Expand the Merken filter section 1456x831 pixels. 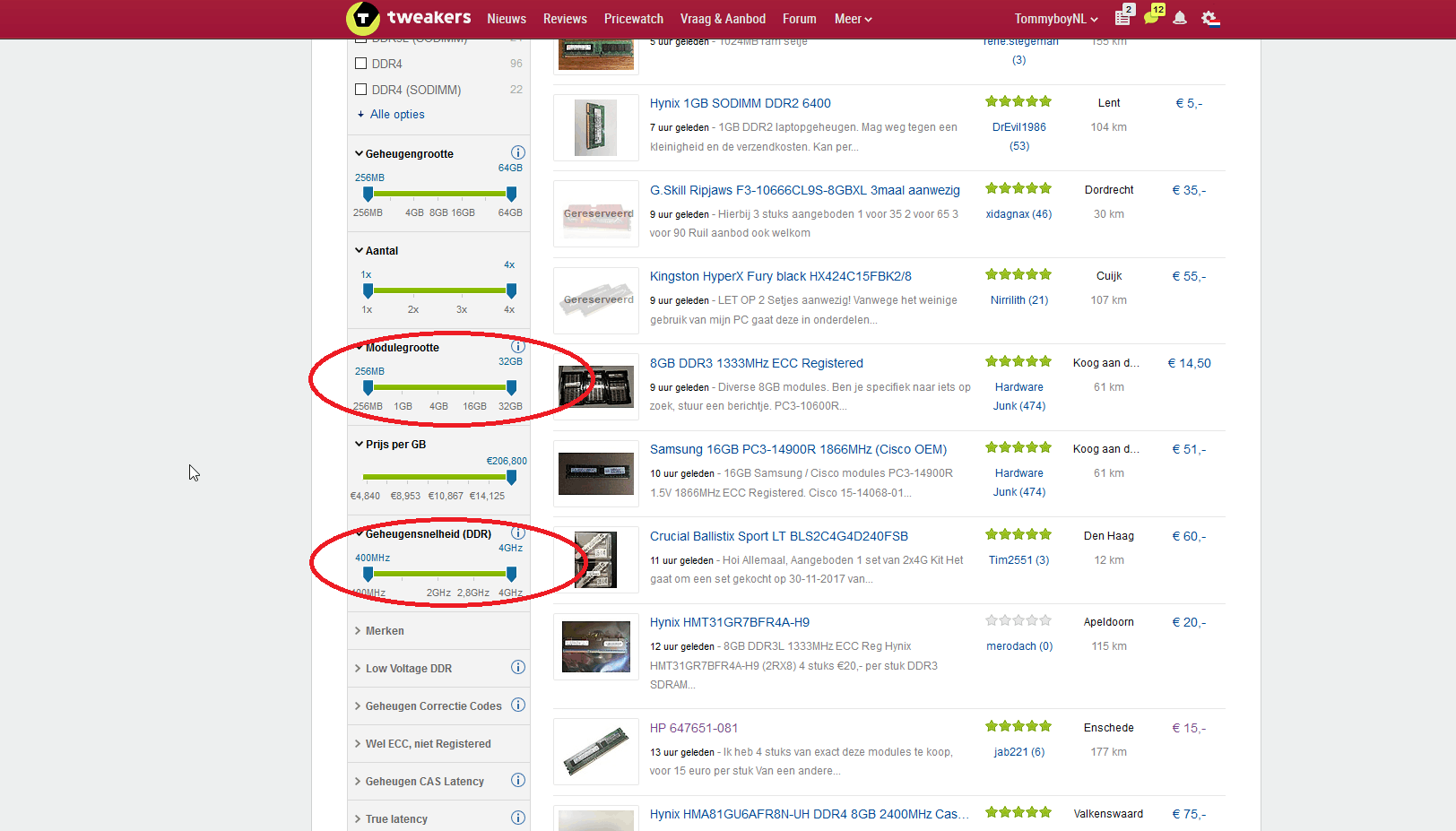click(x=379, y=631)
